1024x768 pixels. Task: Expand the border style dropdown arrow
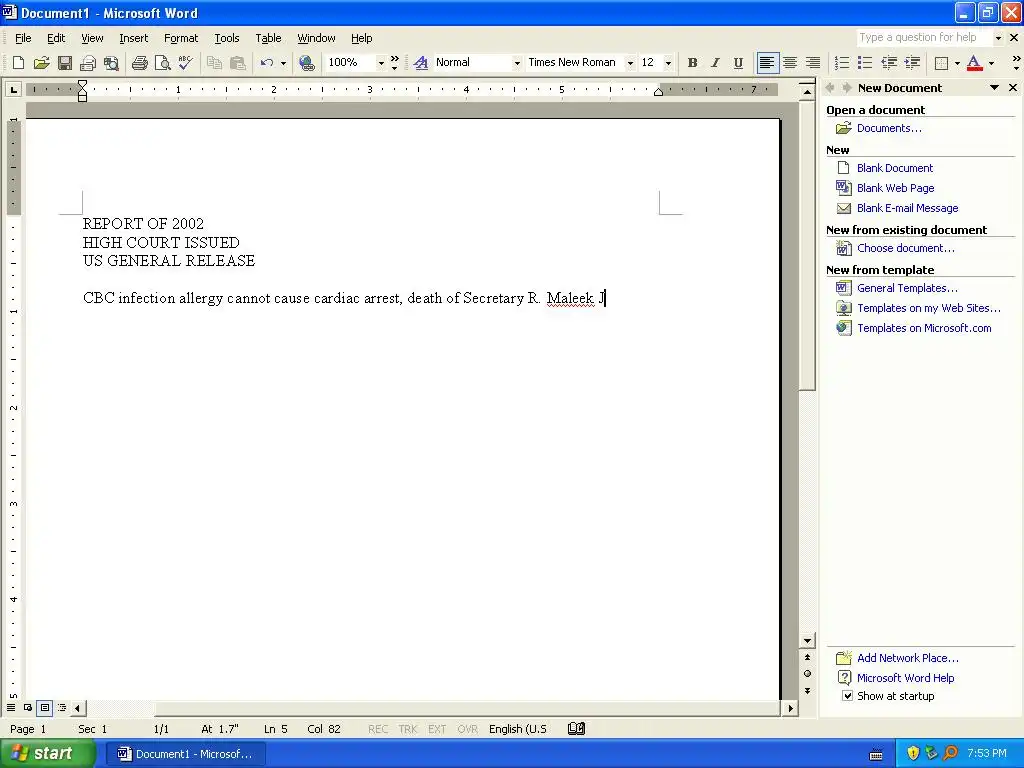click(957, 63)
